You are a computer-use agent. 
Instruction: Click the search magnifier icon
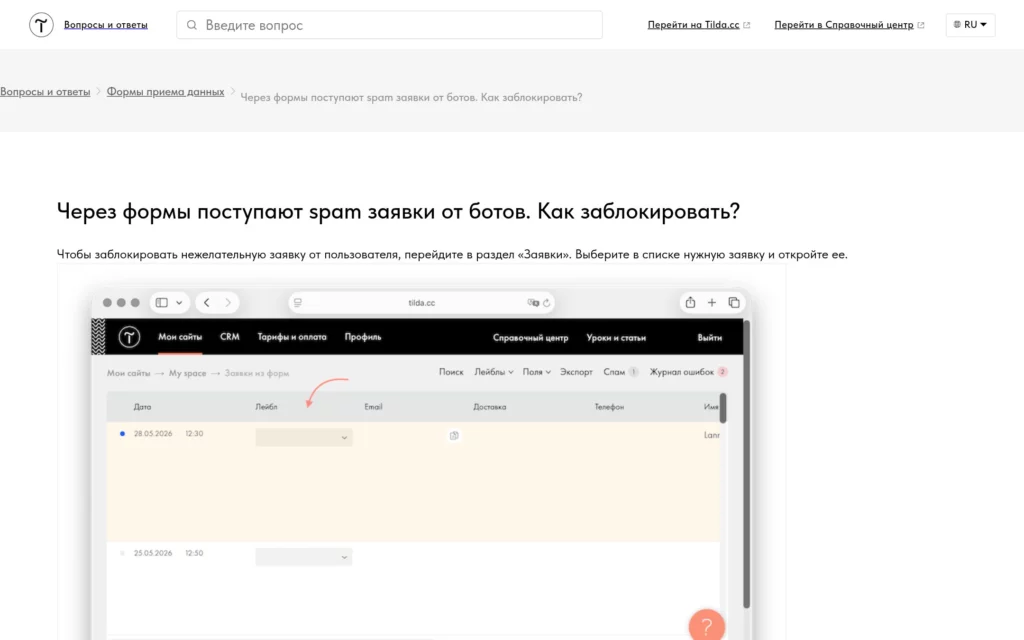point(191,25)
